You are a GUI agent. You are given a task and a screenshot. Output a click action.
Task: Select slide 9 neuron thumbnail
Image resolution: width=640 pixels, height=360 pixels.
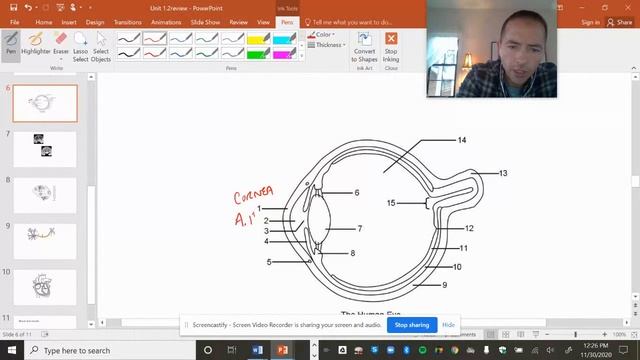click(x=45, y=241)
